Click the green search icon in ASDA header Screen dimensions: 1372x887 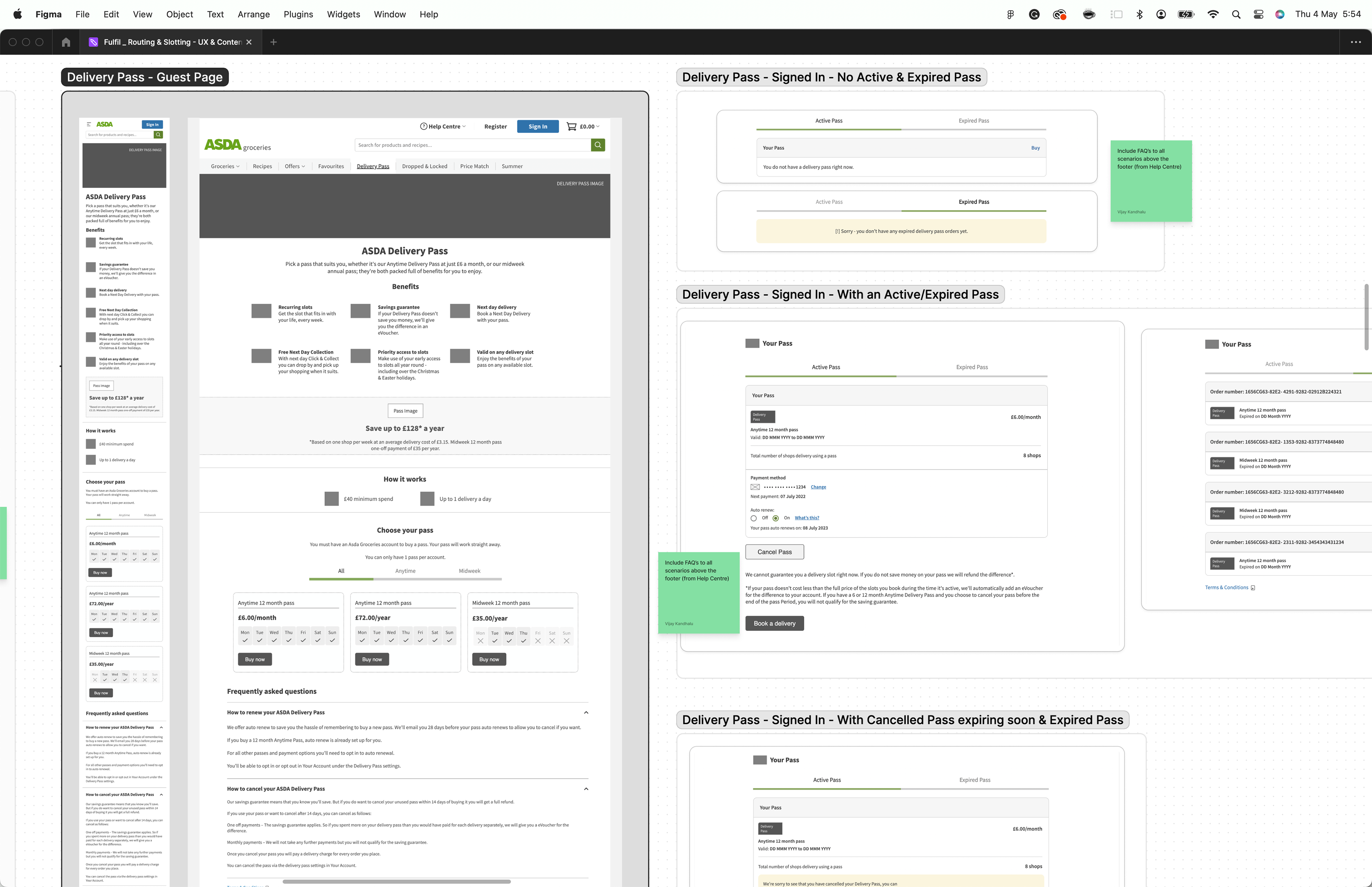click(x=598, y=145)
